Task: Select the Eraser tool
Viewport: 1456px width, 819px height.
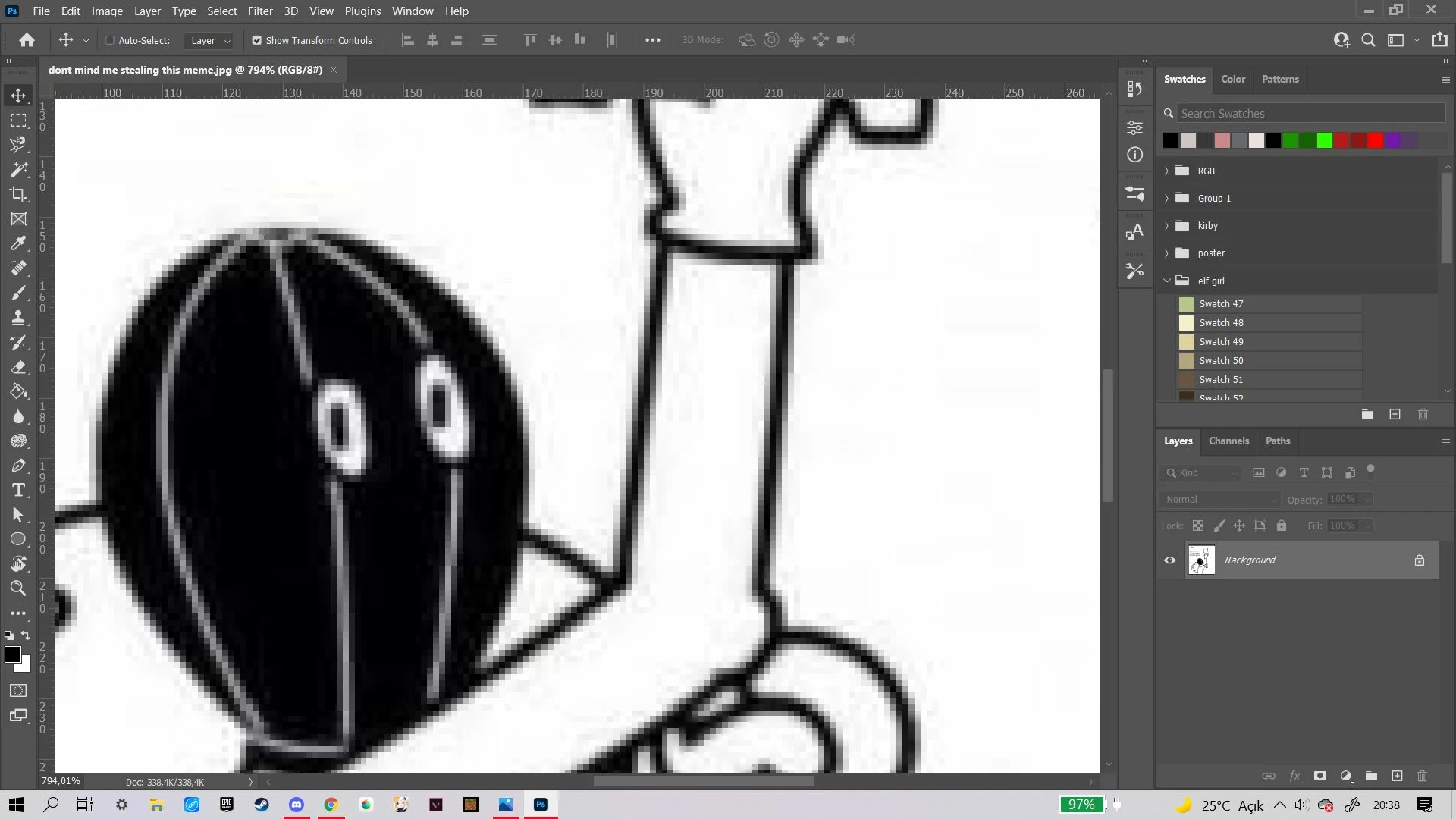Action: pyautogui.click(x=18, y=367)
